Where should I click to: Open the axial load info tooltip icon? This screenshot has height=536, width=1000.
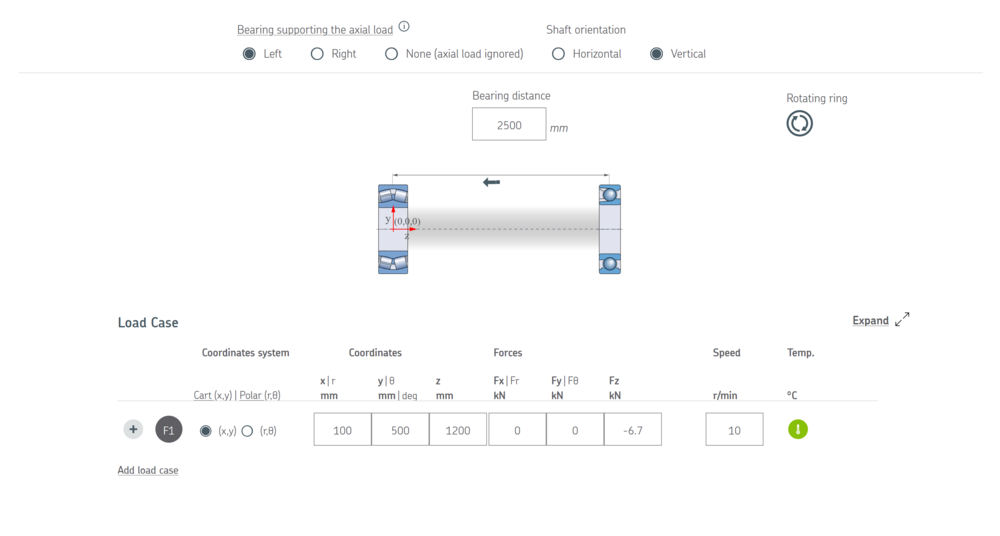pos(404,27)
